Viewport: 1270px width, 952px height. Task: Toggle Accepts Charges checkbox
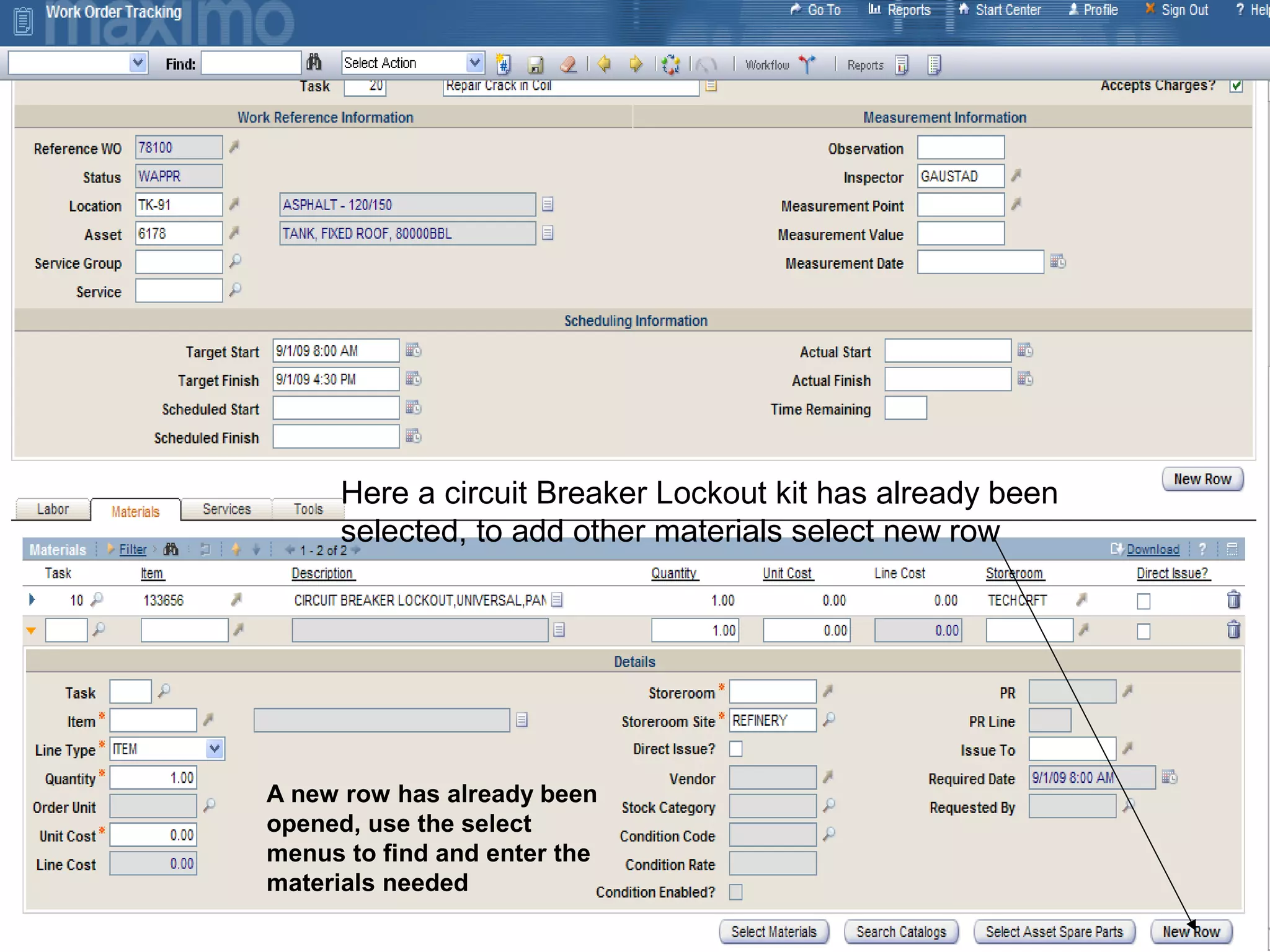[1236, 86]
